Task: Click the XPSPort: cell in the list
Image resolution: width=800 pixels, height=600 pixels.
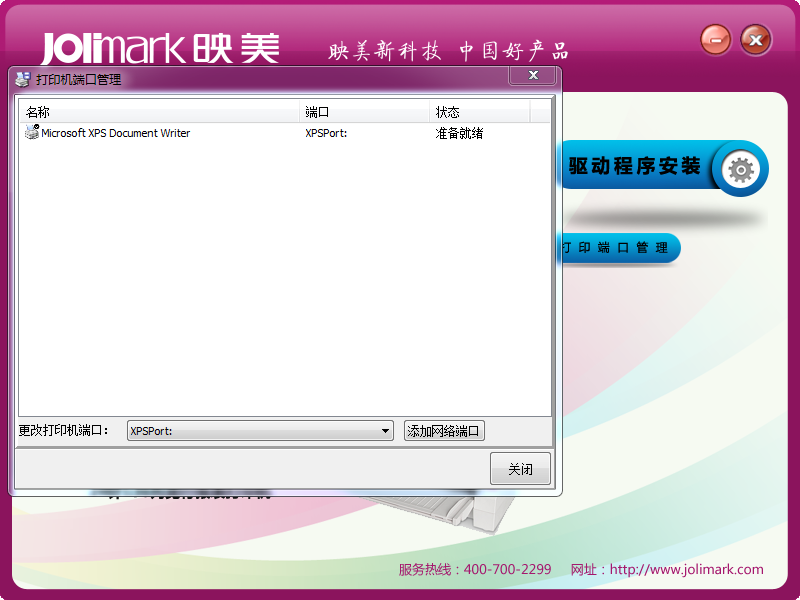Action: pos(326,133)
